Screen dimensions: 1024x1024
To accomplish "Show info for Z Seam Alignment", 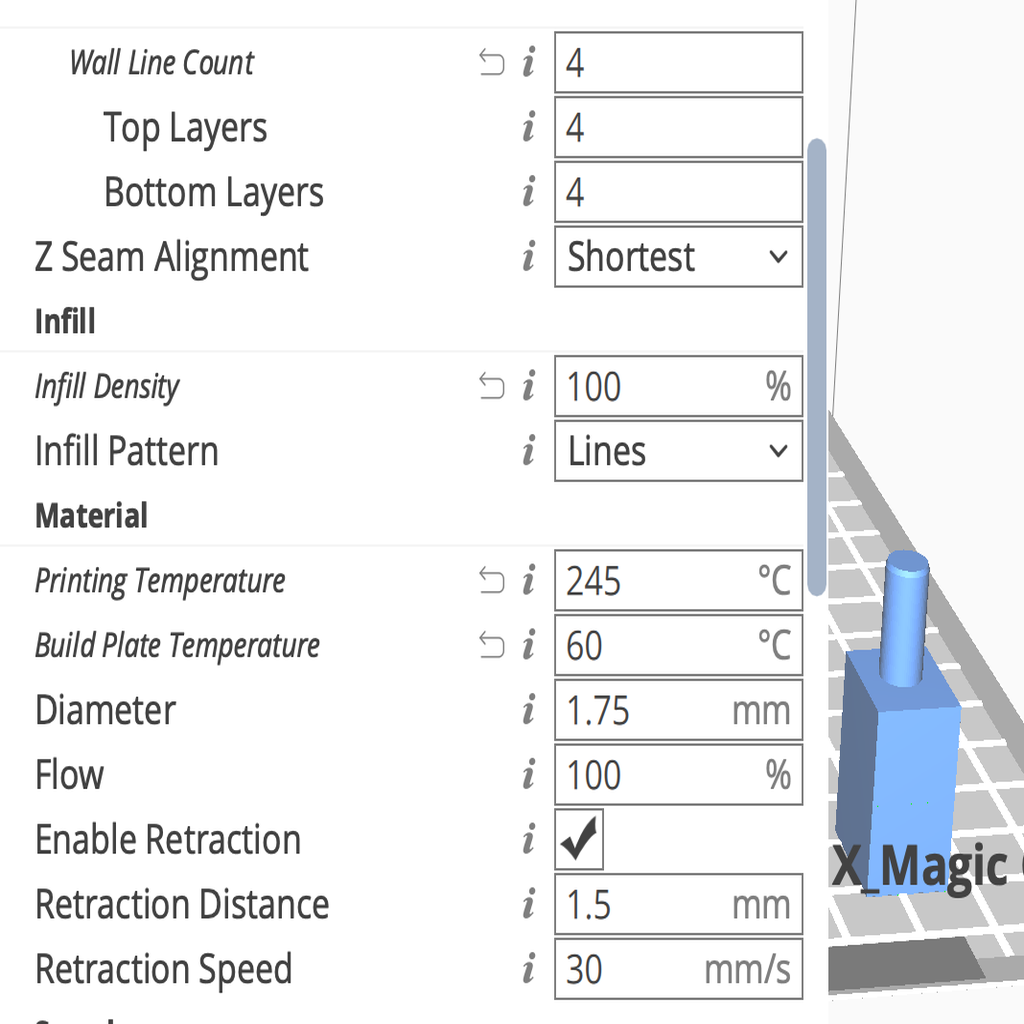I will (529, 256).
